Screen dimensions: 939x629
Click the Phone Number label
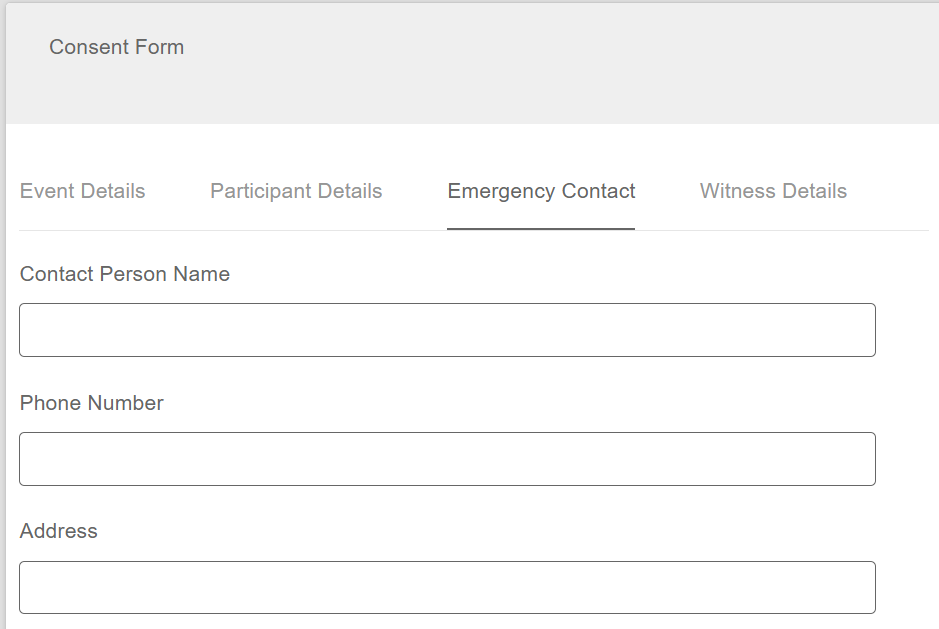tap(90, 403)
